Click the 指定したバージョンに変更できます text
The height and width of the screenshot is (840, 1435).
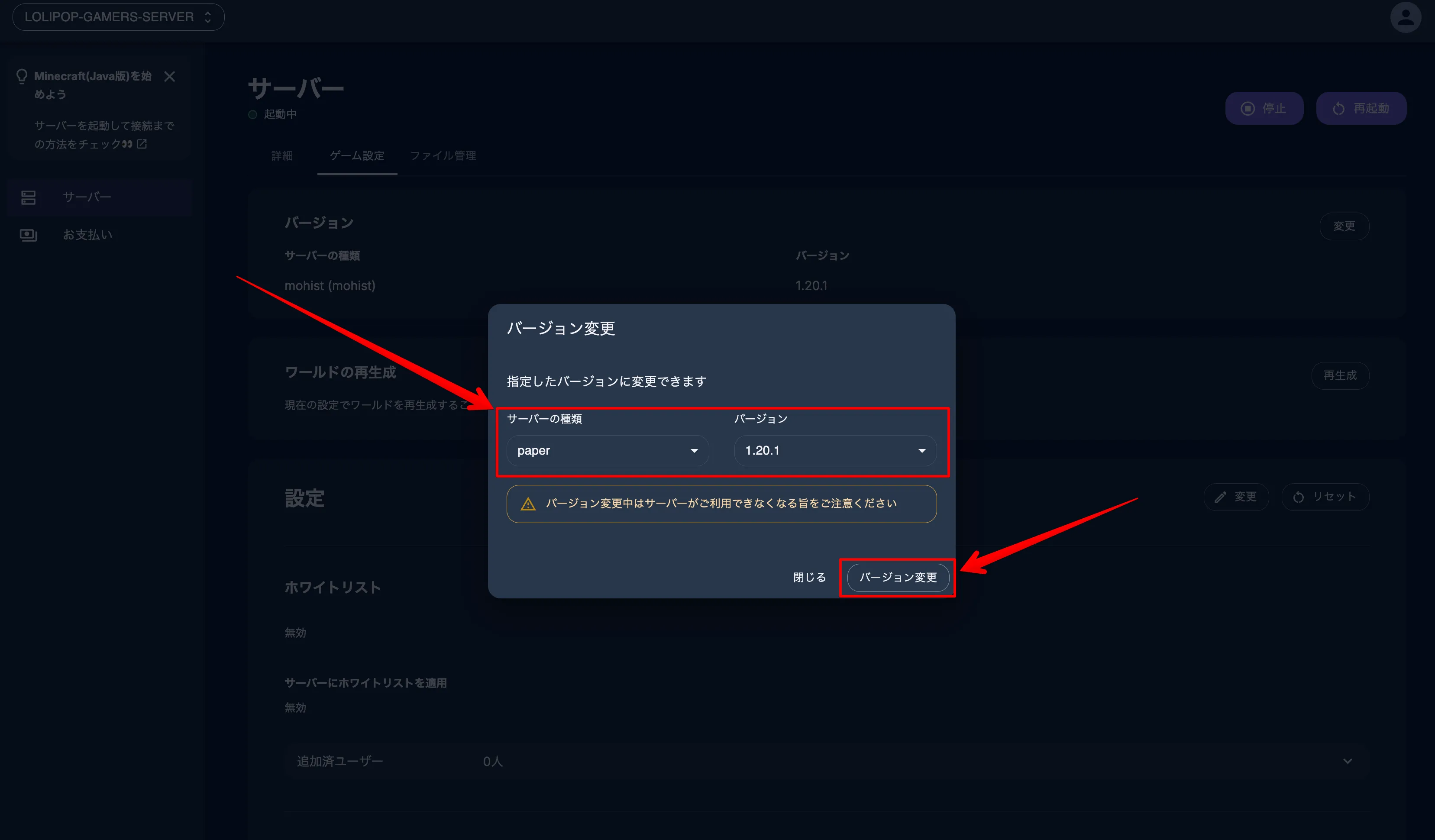607,381
